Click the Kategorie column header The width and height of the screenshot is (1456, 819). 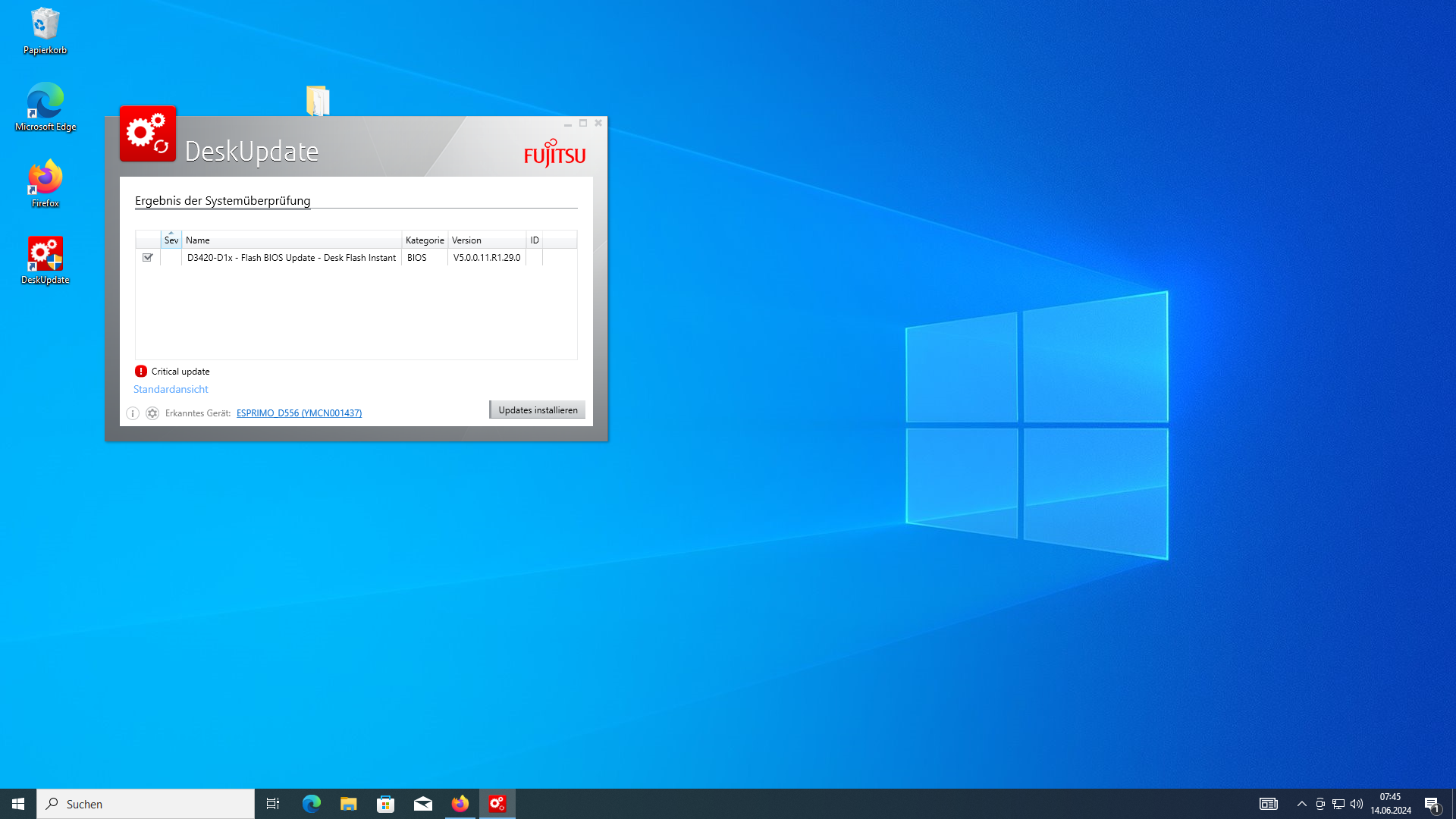pyautogui.click(x=425, y=240)
